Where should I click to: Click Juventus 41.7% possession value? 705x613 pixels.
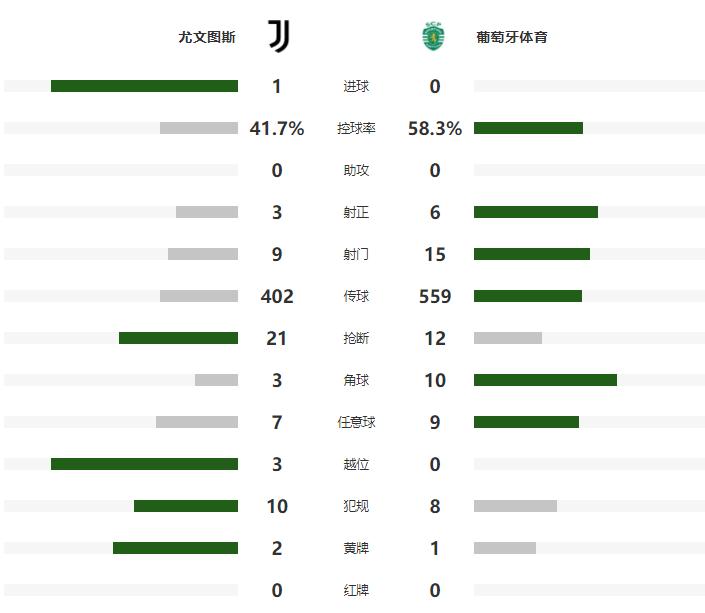pos(277,129)
